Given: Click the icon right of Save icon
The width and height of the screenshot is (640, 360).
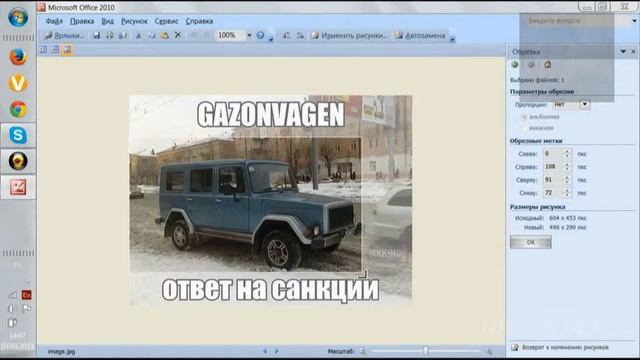Looking at the screenshot, I should pyautogui.click(x=109, y=36).
